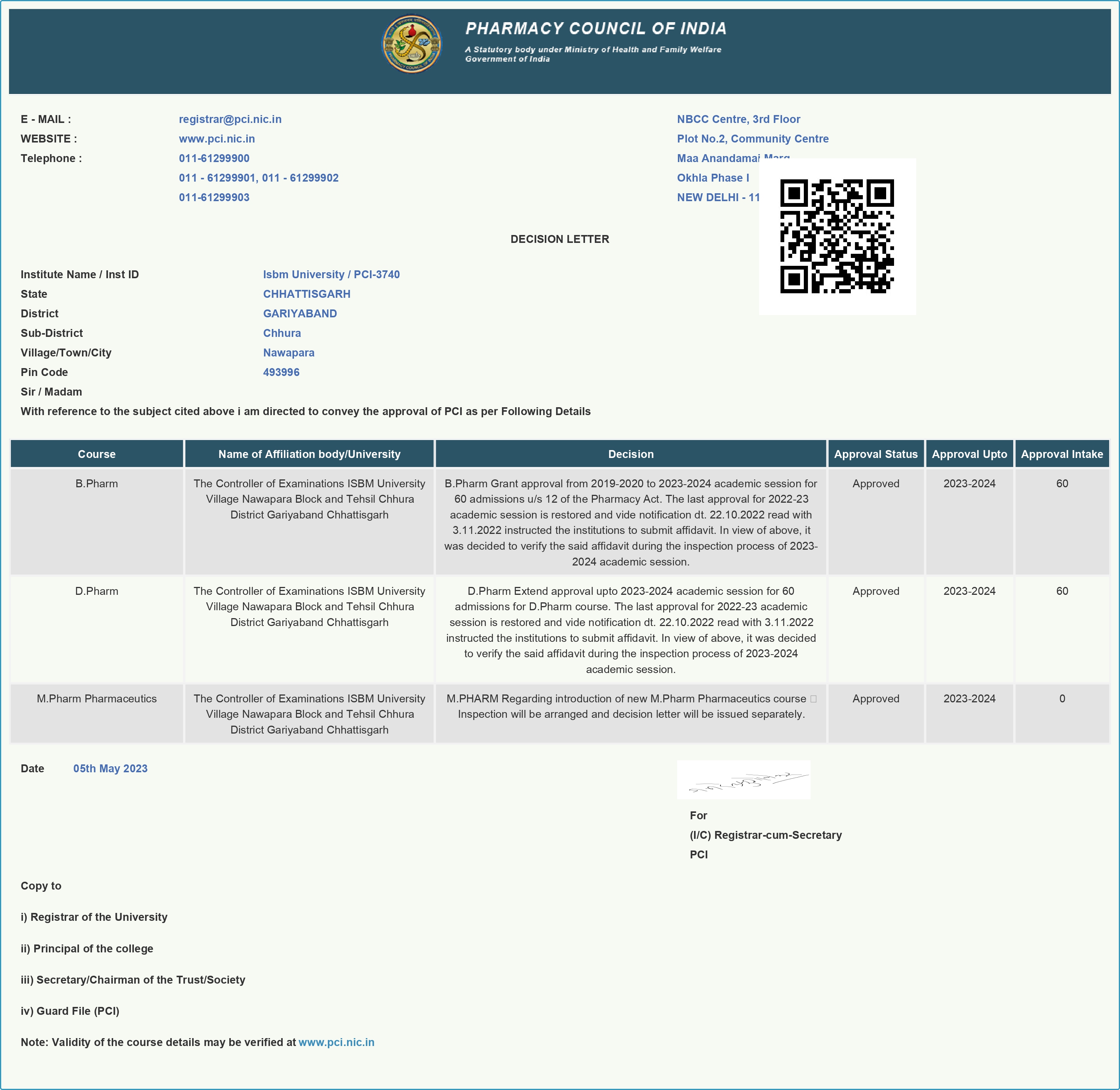
Task: Click the 'Decision' column header
Action: coord(630,454)
